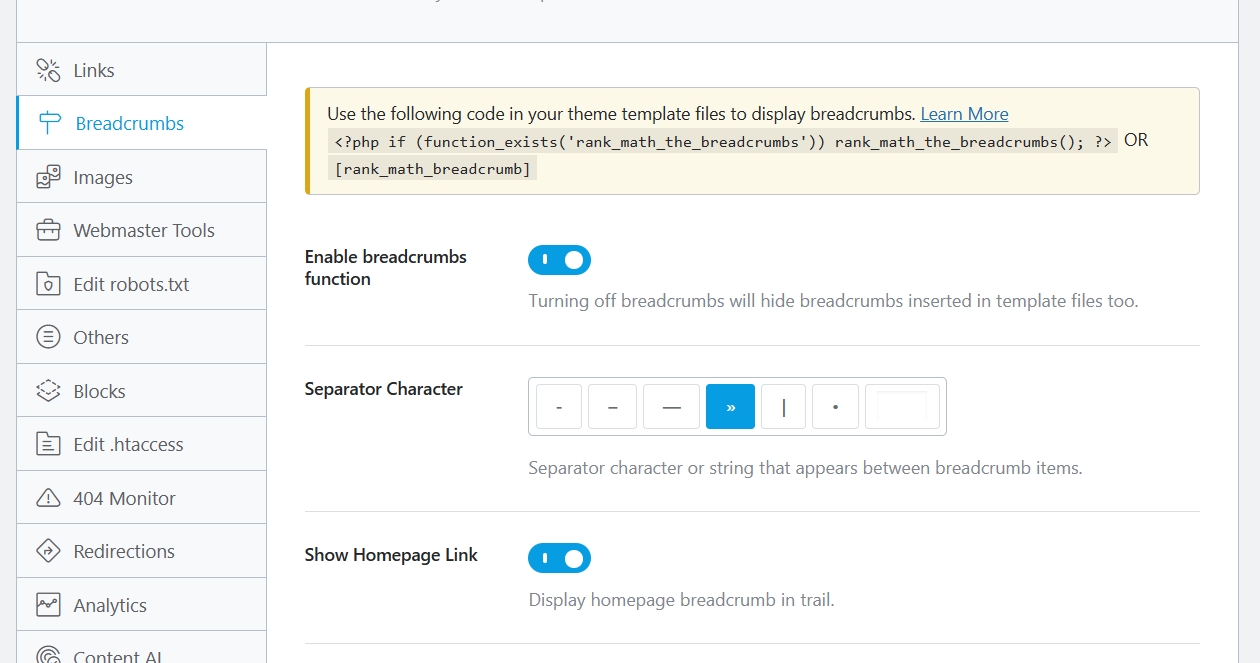Viewport: 1260px width, 663px height.
Task: Click the Edit robots.txt file icon
Action: 48,284
